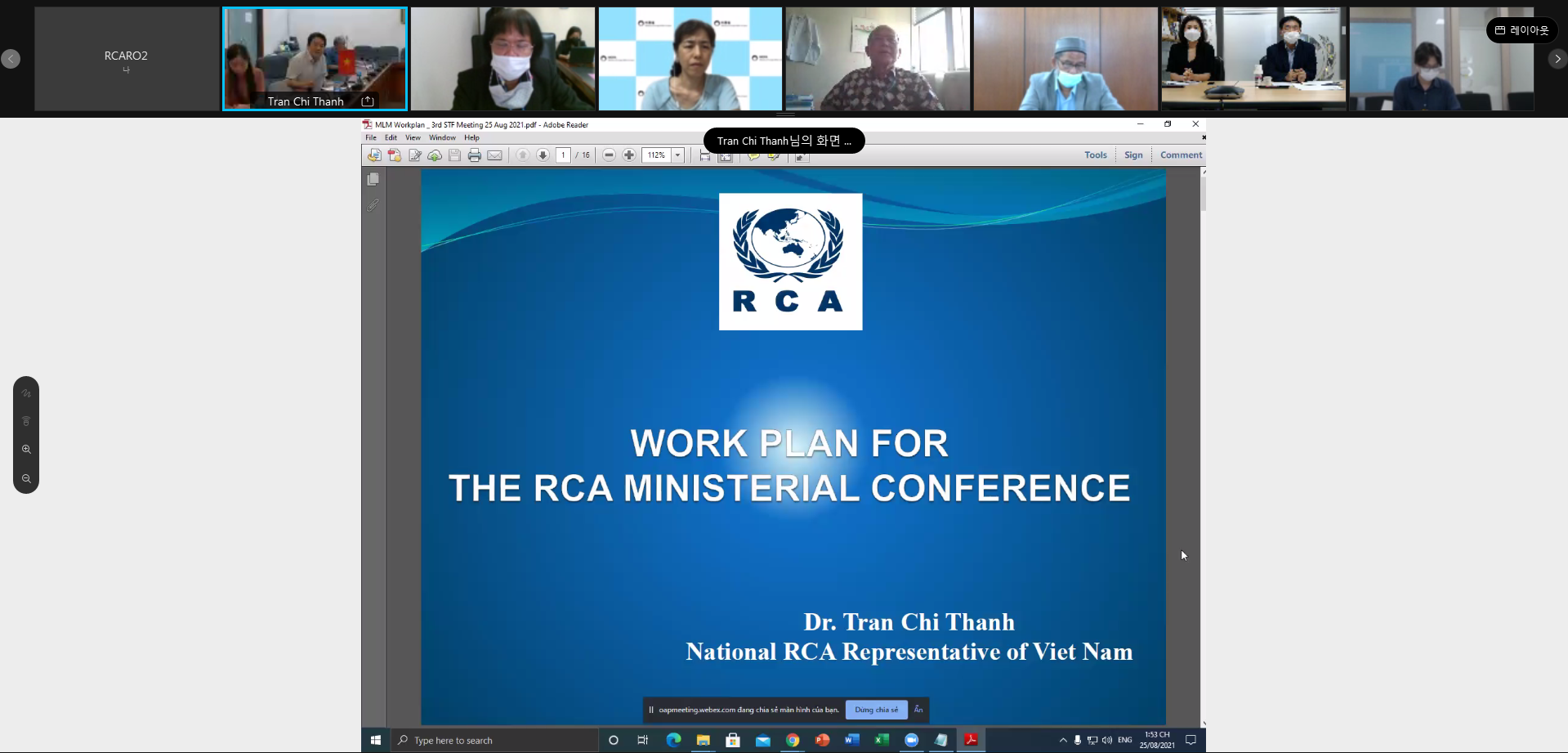Open the notification center icon
Screen dimensions: 1568x753
tap(1191, 740)
